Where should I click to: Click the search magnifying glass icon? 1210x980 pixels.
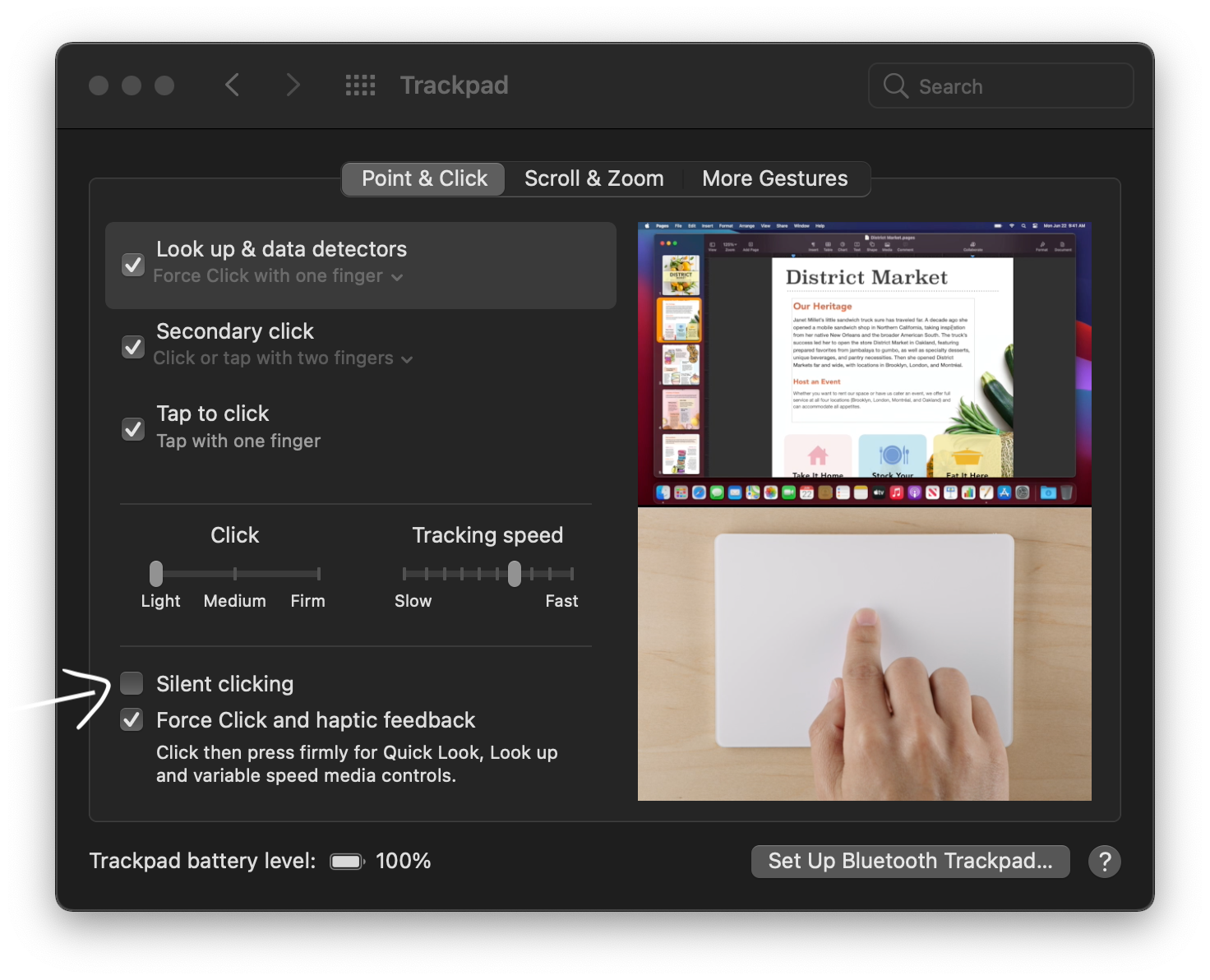click(895, 86)
